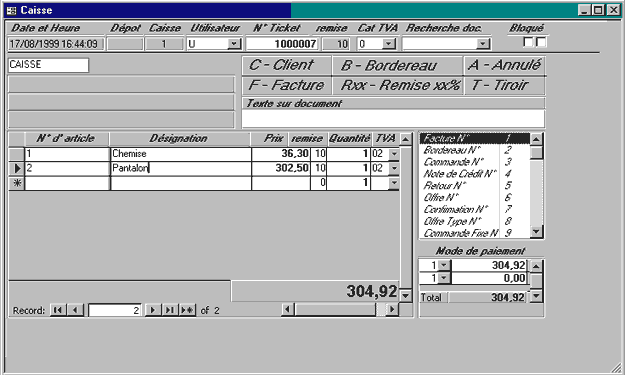Open TVA dropdown on new row
This screenshot has width=625, height=375.
[394, 183]
